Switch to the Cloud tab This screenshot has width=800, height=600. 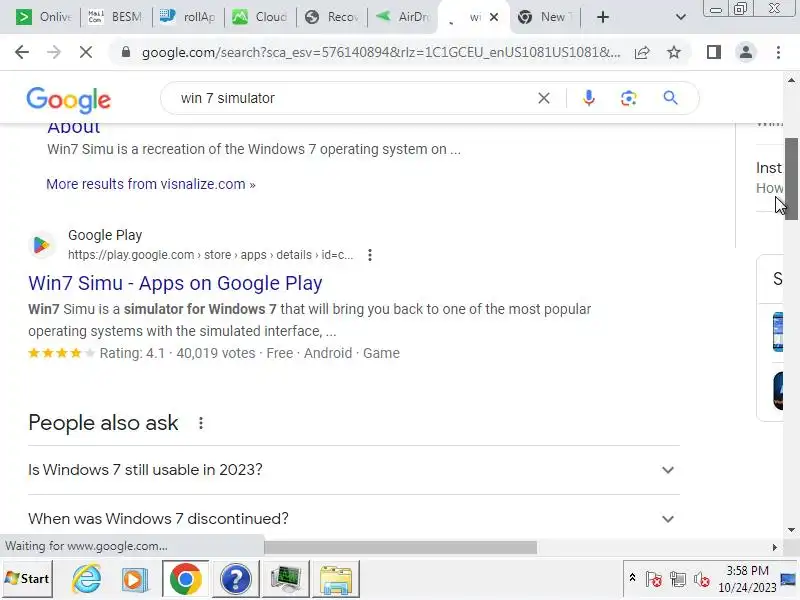(x=260, y=17)
